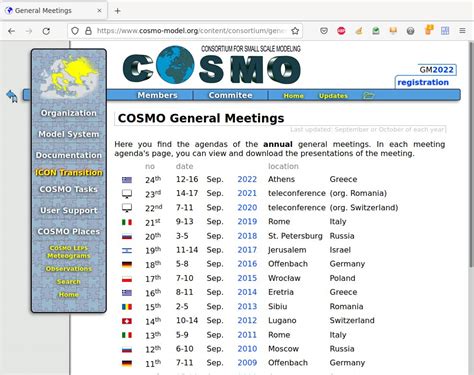Click the Polish flag for 17th meeting
This screenshot has width=474, height=375.
point(127,279)
